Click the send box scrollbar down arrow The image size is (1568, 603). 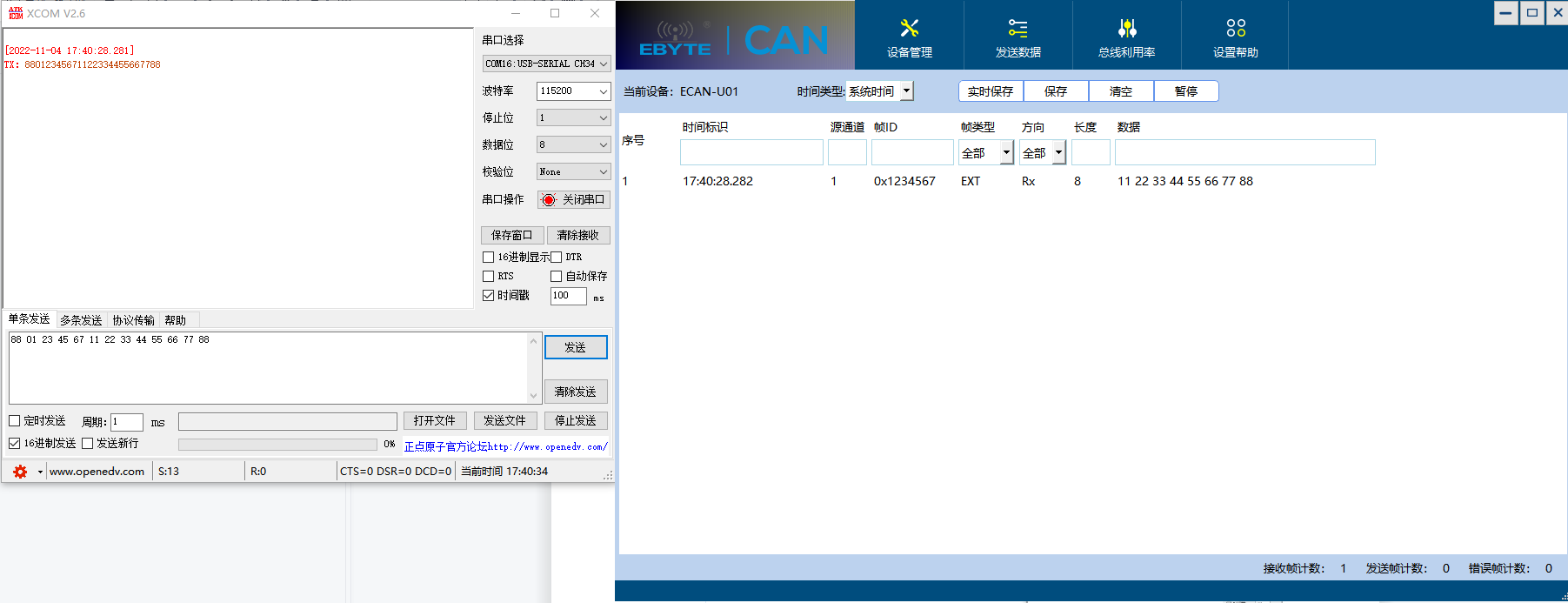(x=534, y=396)
